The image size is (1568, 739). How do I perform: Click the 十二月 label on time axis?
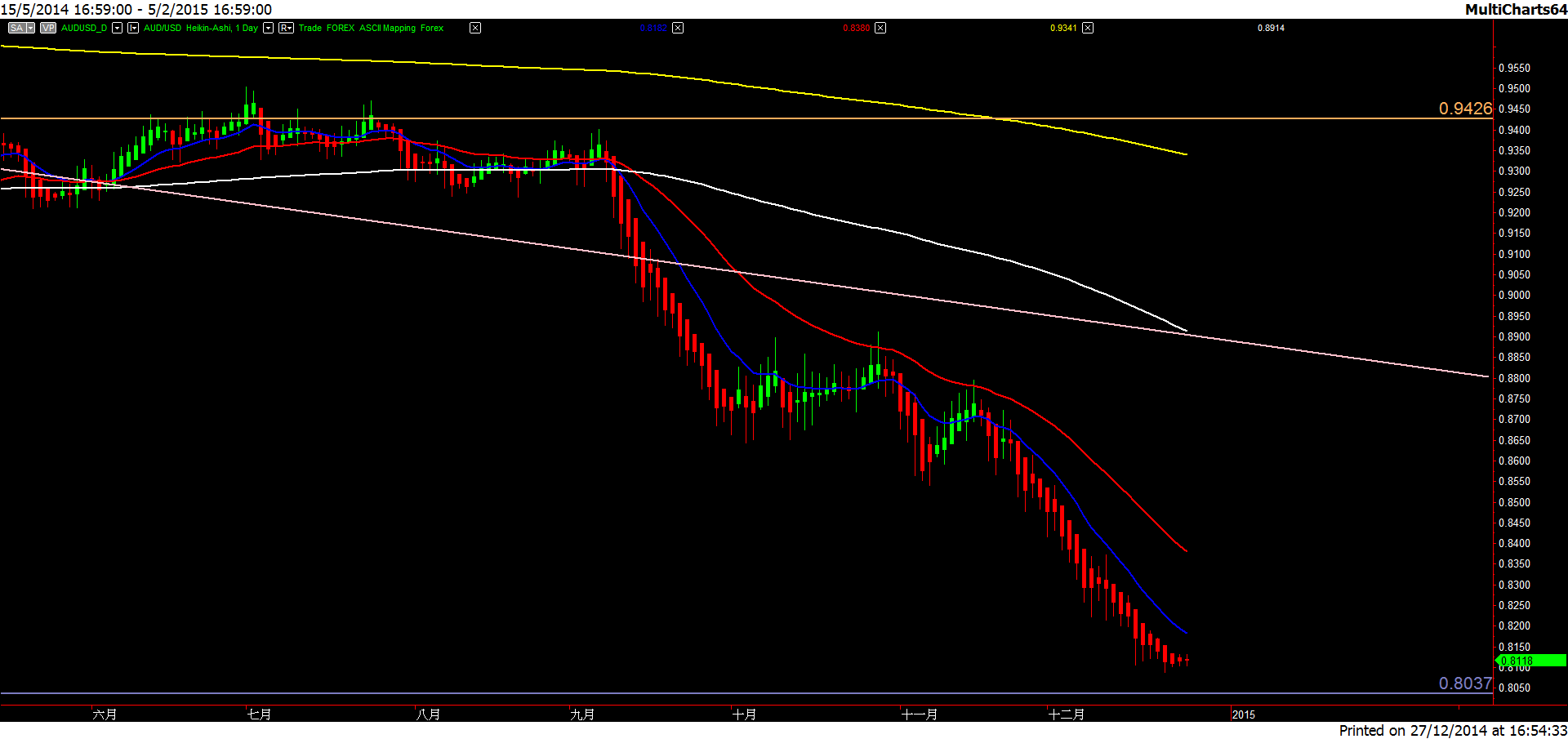click(1067, 715)
